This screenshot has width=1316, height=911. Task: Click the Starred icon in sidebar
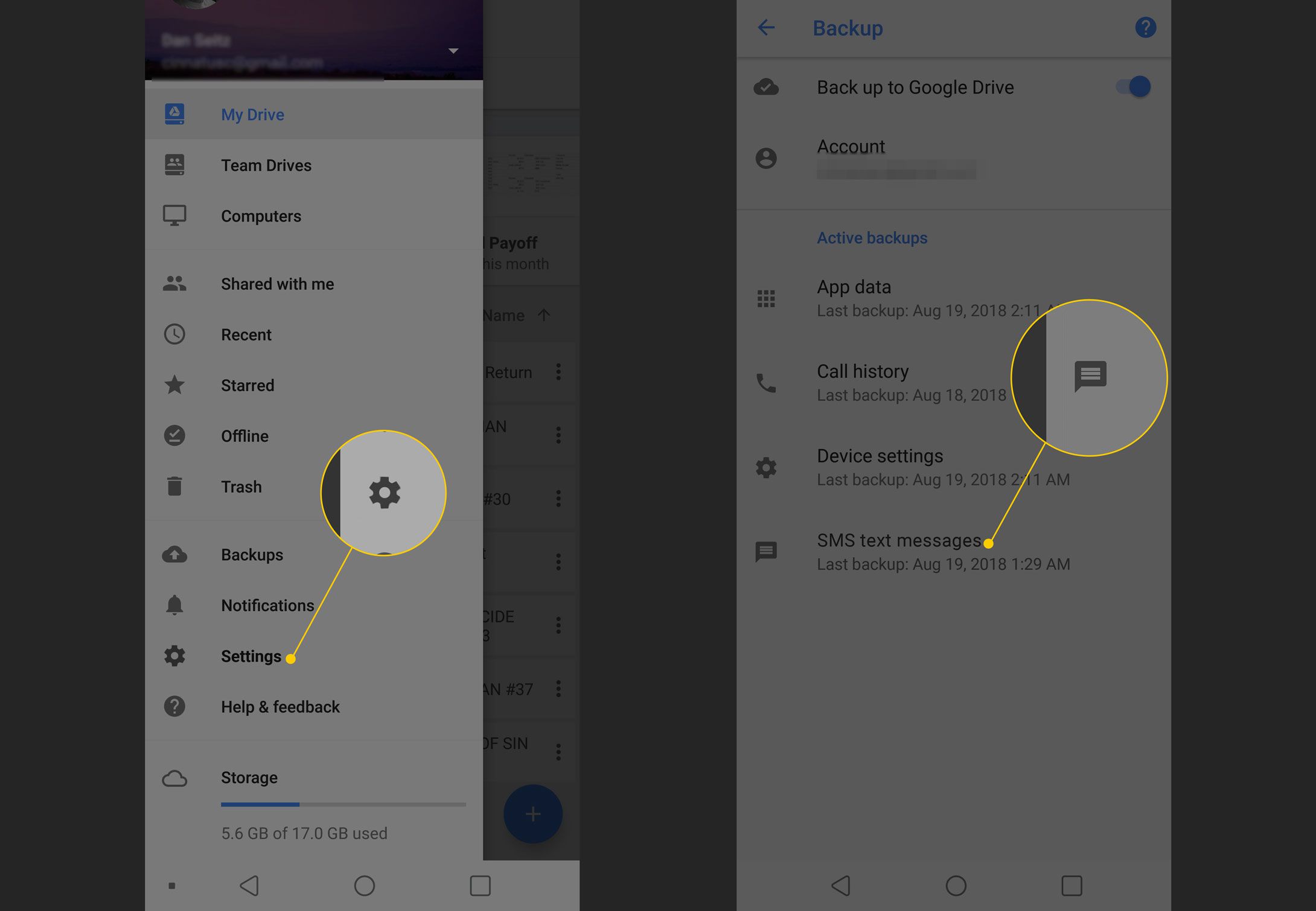click(174, 385)
